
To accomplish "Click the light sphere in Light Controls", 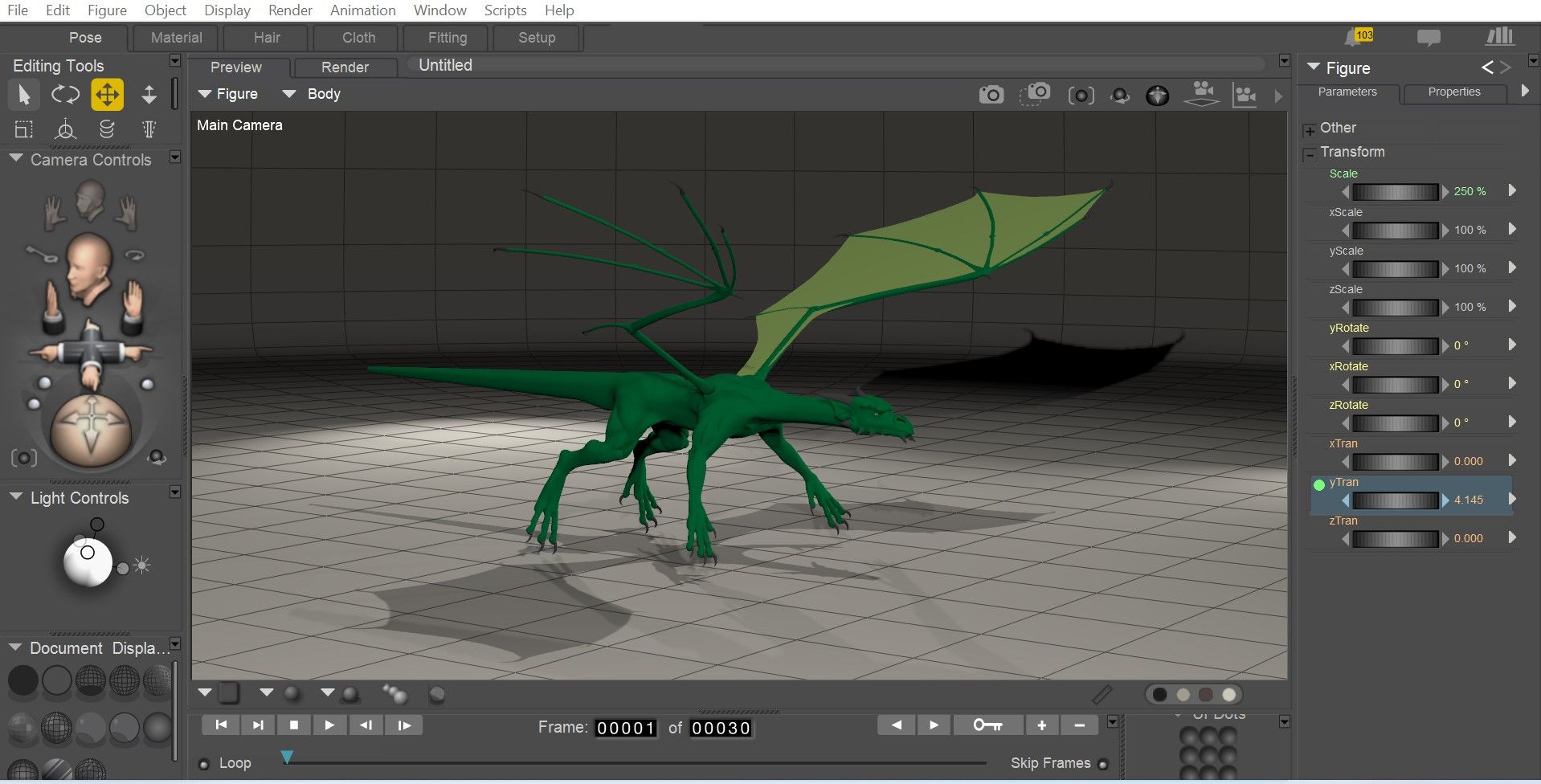I will pyautogui.click(x=88, y=561).
